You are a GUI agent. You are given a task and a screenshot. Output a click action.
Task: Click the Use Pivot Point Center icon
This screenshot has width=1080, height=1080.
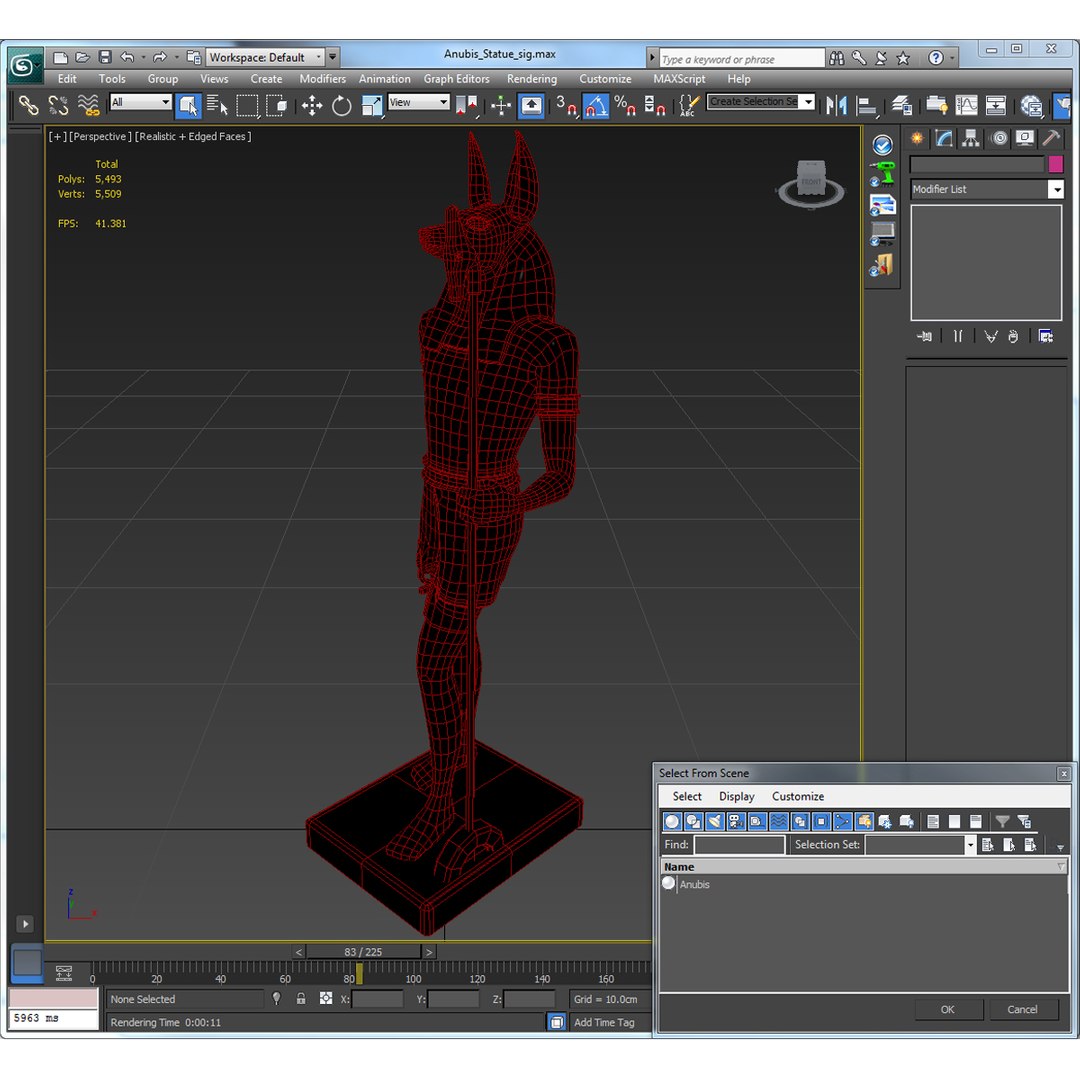[x=466, y=105]
